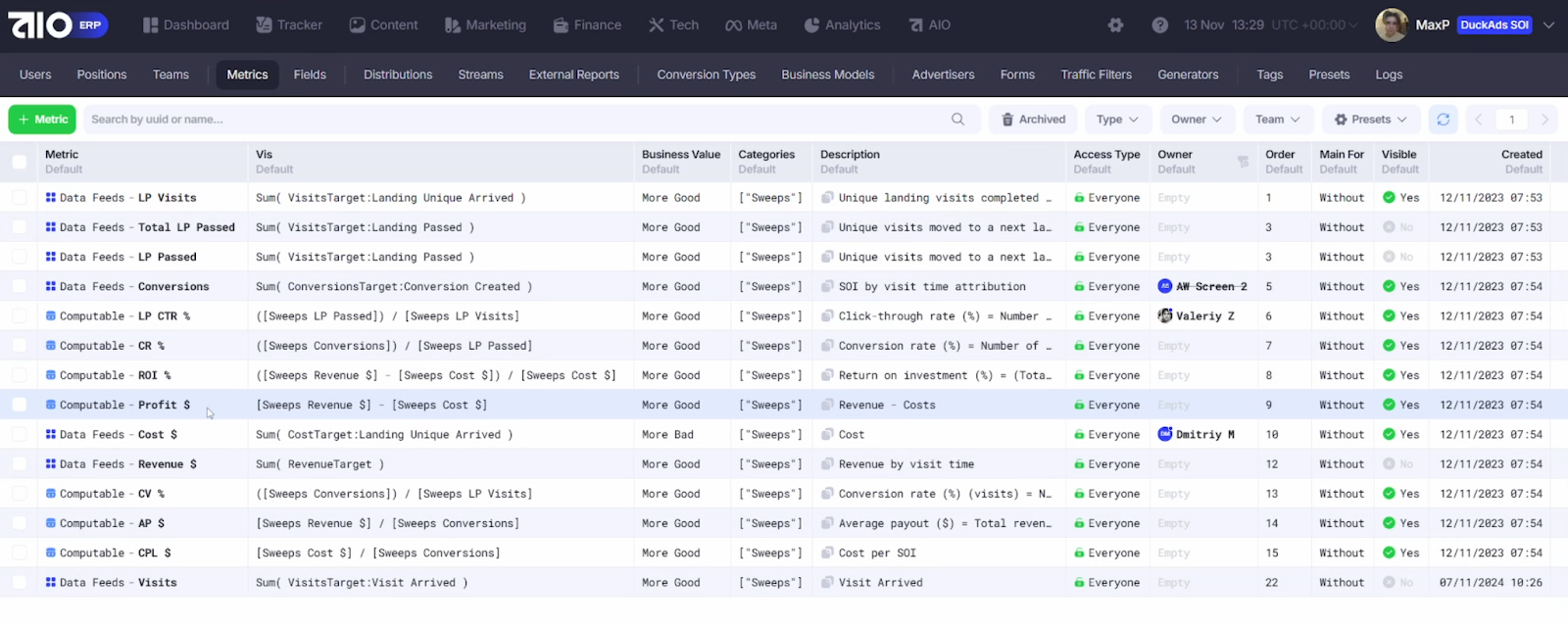The width and height of the screenshot is (1568, 626).
Task: Click the MaxP user avatar
Action: (1391, 25)
